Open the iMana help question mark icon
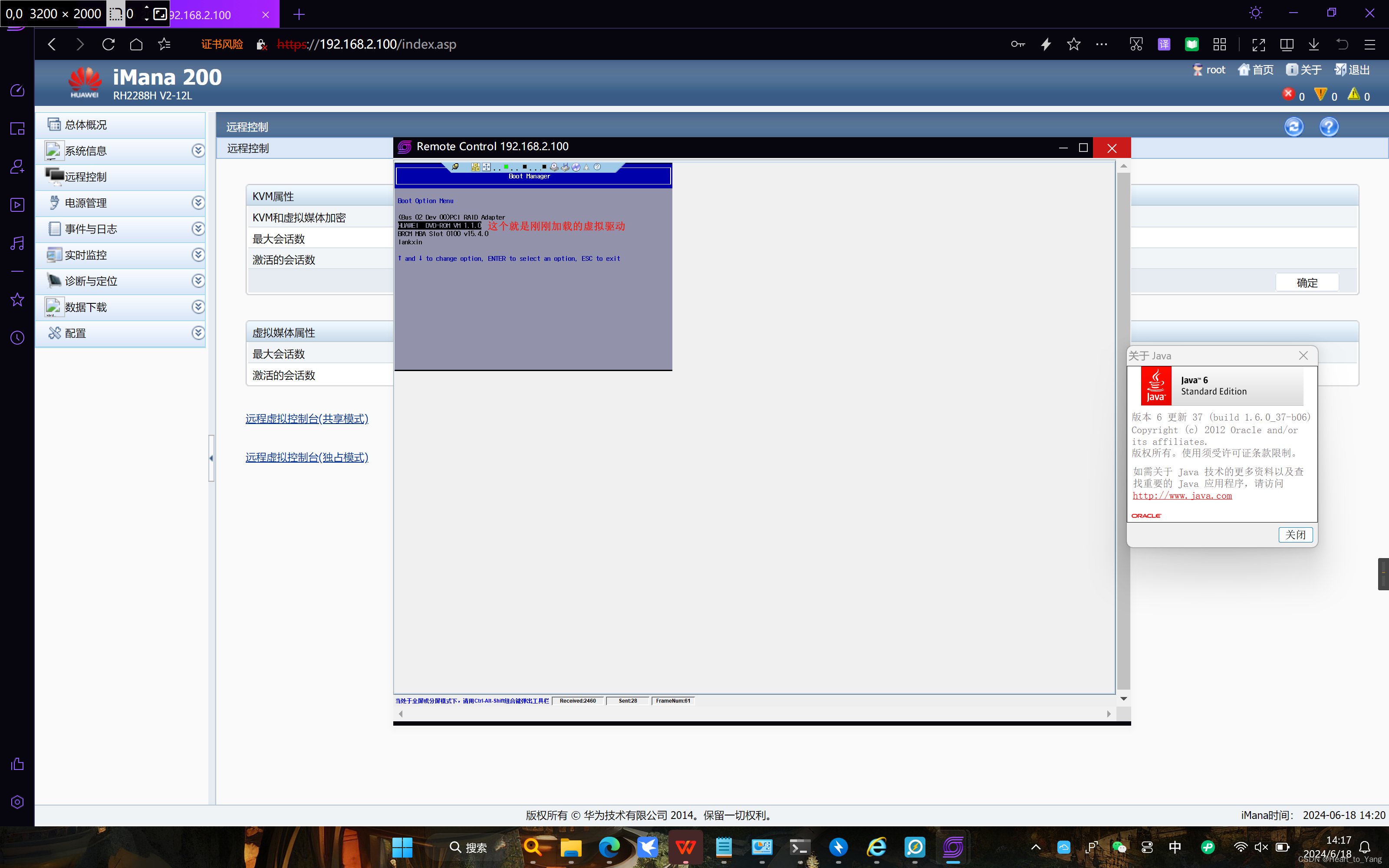This screenshot has height=868, width=1389. click(x=1328, y=126)
